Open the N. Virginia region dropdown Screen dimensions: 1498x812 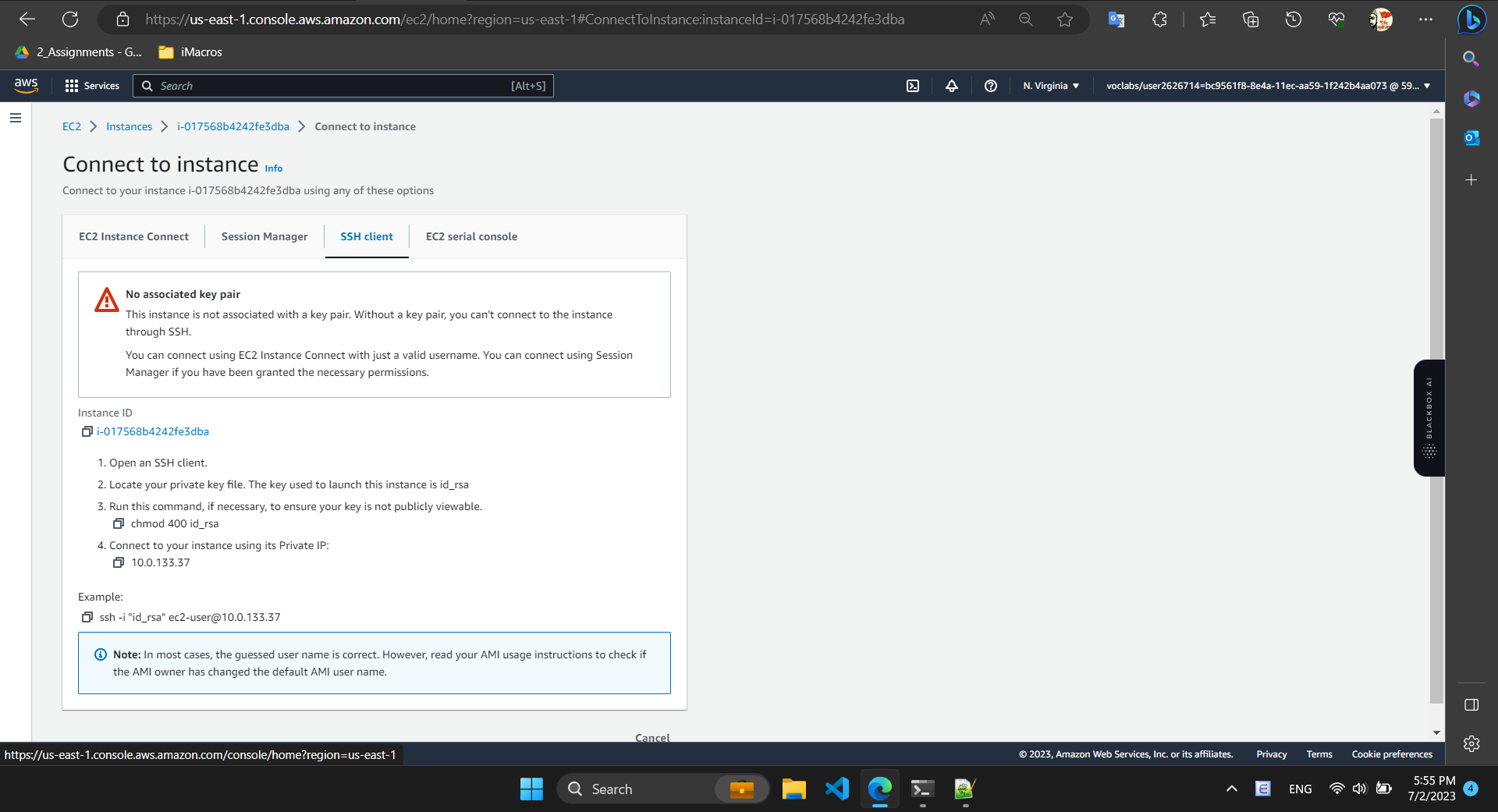click(x=1051, y=86)
